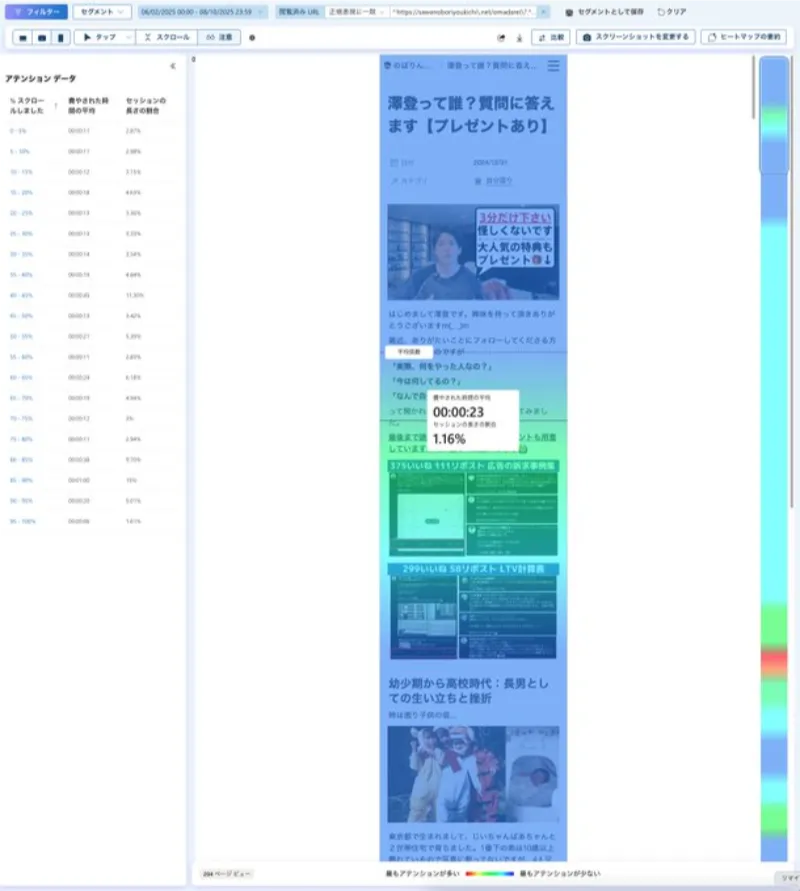Select the 15 - 20% scroll row
The height and width of the screenshot is (891, 800).
(x=91, y=193)
